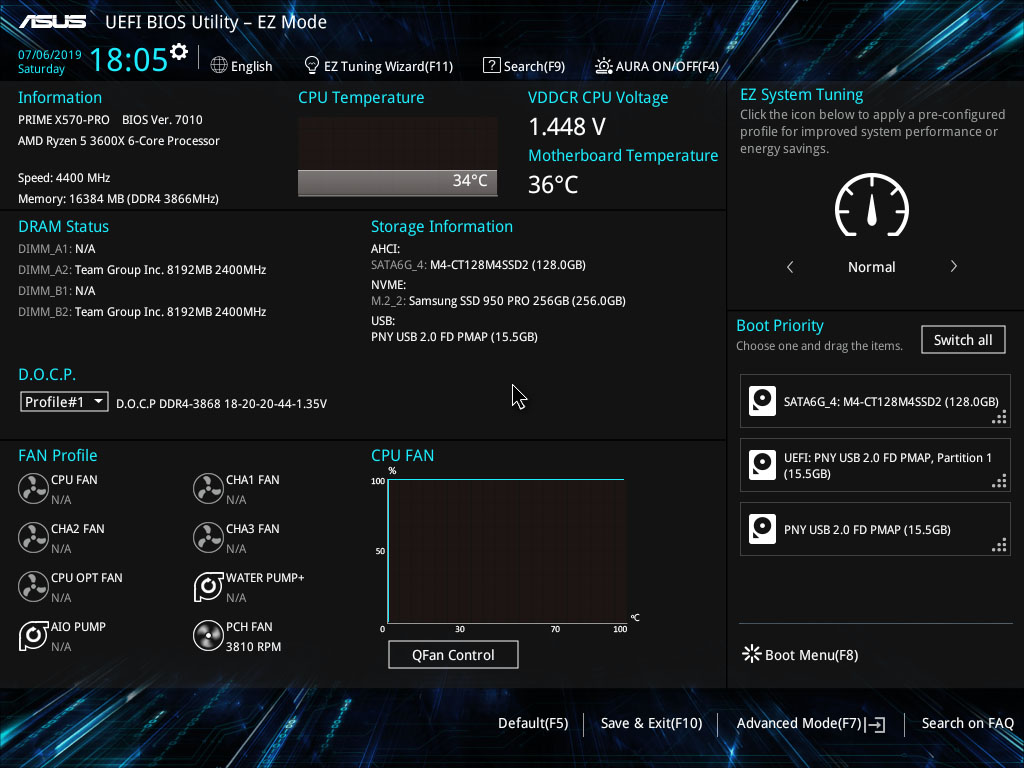Image resolution: width=1024 pixels, height=768 pixels.
Task: Click the Normal tuning profile label
Action: point(871,266)
